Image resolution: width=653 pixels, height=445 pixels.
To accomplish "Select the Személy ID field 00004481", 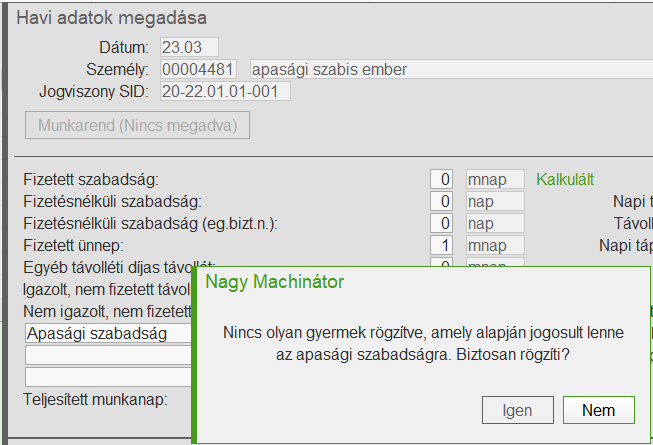I will click(198, 69).
